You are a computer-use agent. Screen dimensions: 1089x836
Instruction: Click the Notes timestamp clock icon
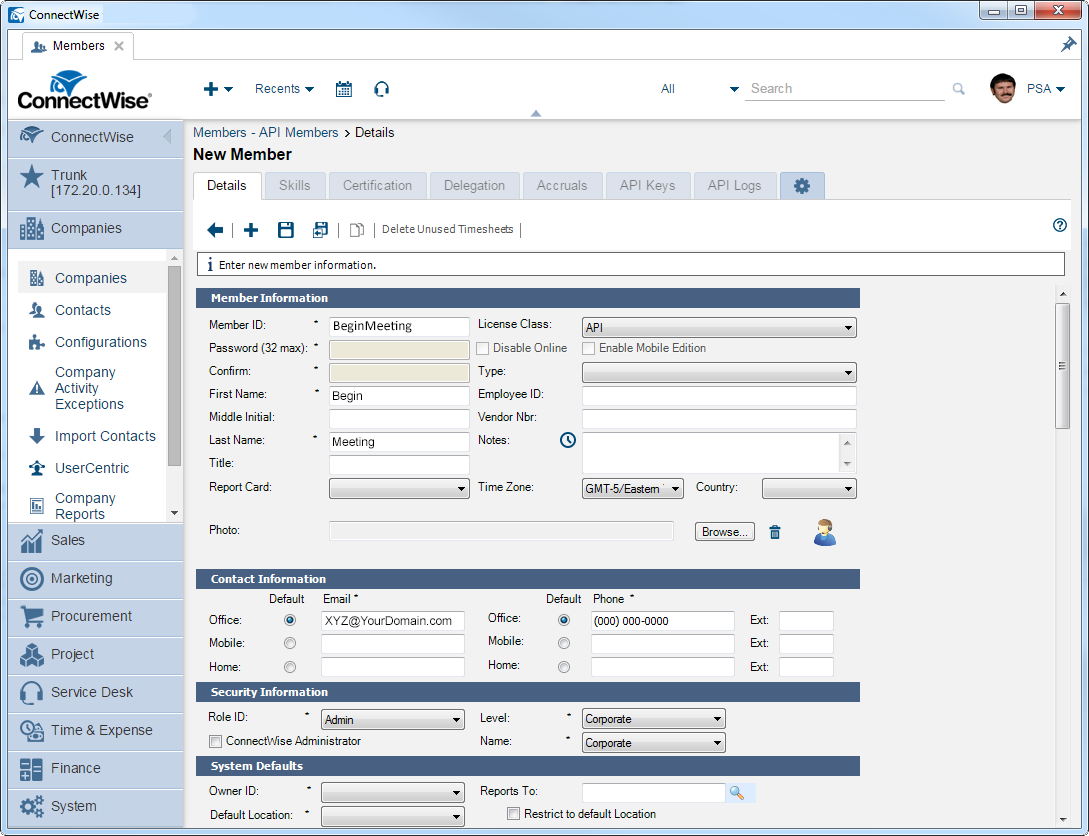568,440
